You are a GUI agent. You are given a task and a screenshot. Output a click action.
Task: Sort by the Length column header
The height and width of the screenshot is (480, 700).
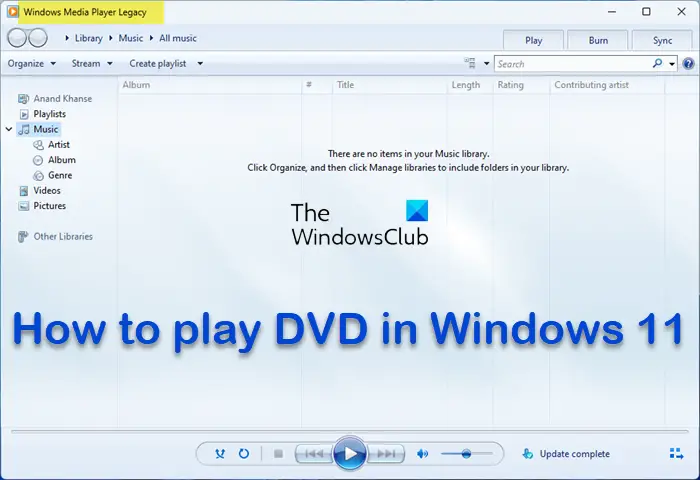tap(470, 85)
